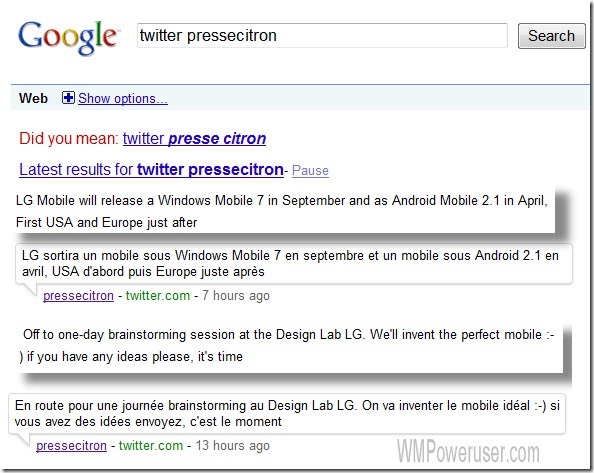Click the blue plus icon beside Show options
The height and width of the screenshot is (473, 594).
coord(68,98)
